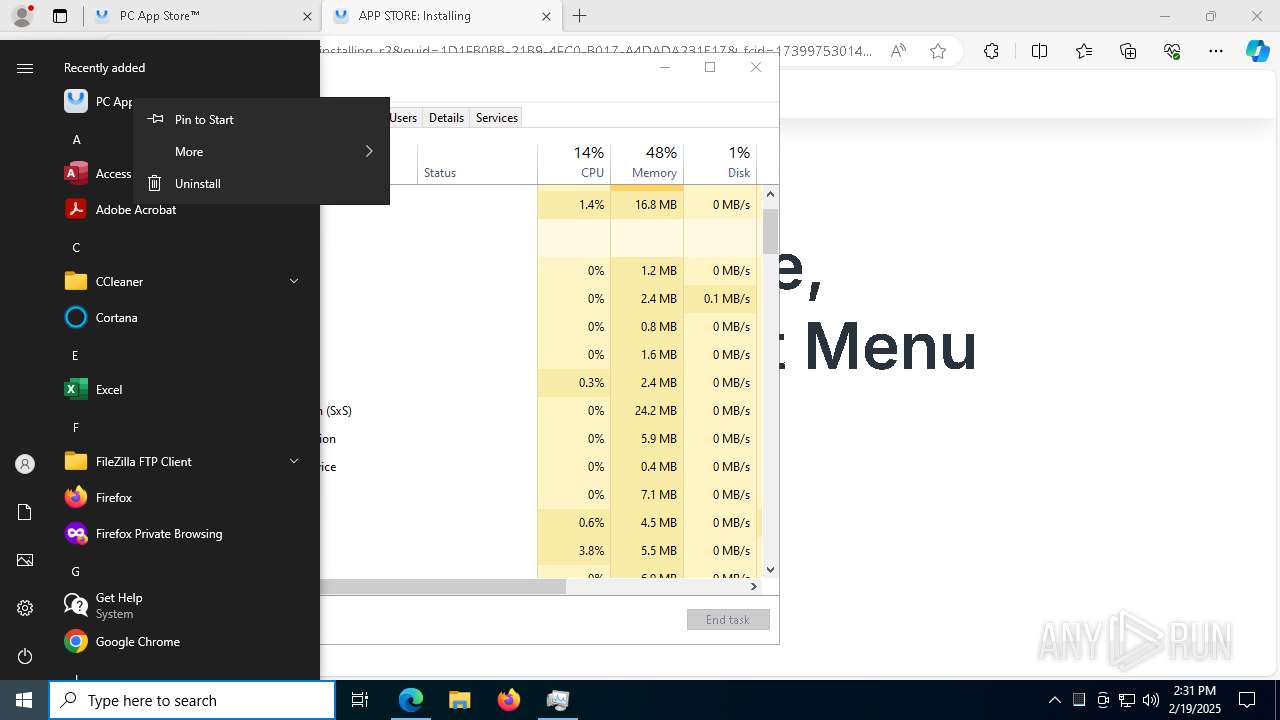Viewport: 1280px width, 720px height.
Task: Open Task View on the taskbar
Action: point(360,700)
